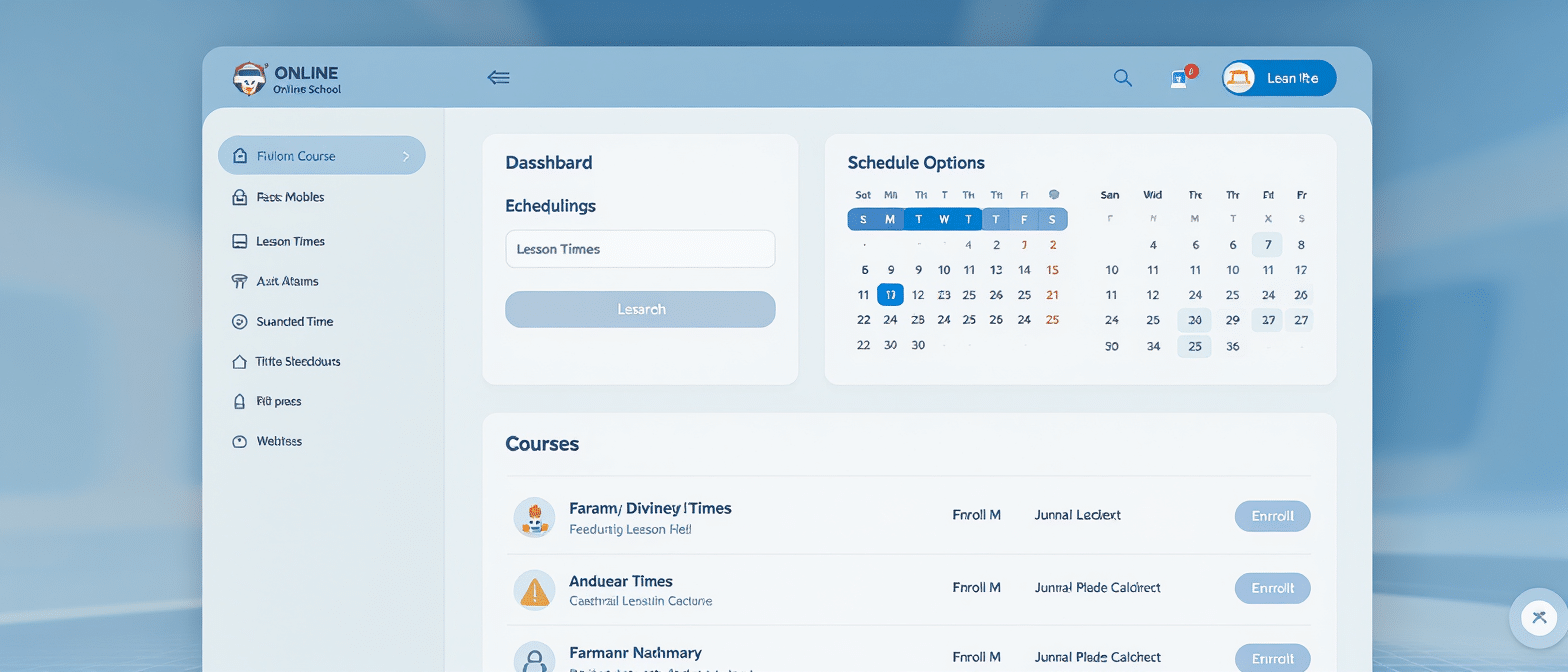Select Fiulom Course in sidebar
The width and height of the screenshot is (1568, 672).
coord(321,155)
